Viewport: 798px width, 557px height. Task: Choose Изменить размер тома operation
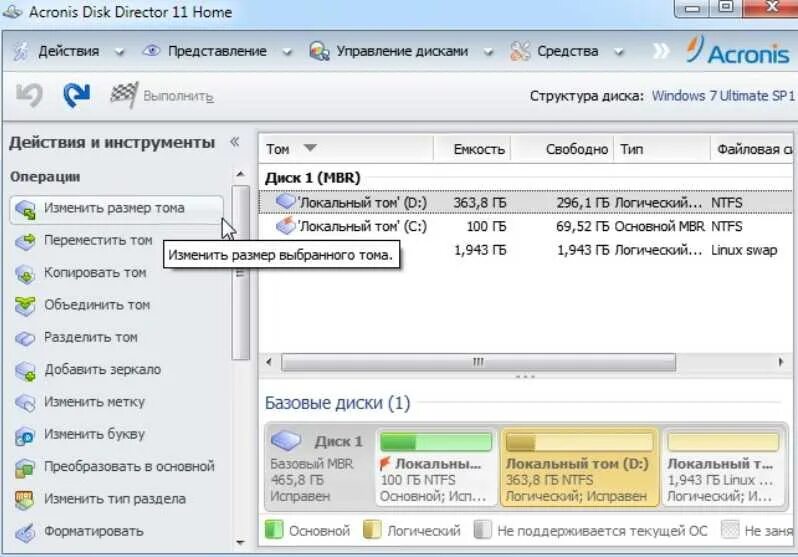click(117, 209)
